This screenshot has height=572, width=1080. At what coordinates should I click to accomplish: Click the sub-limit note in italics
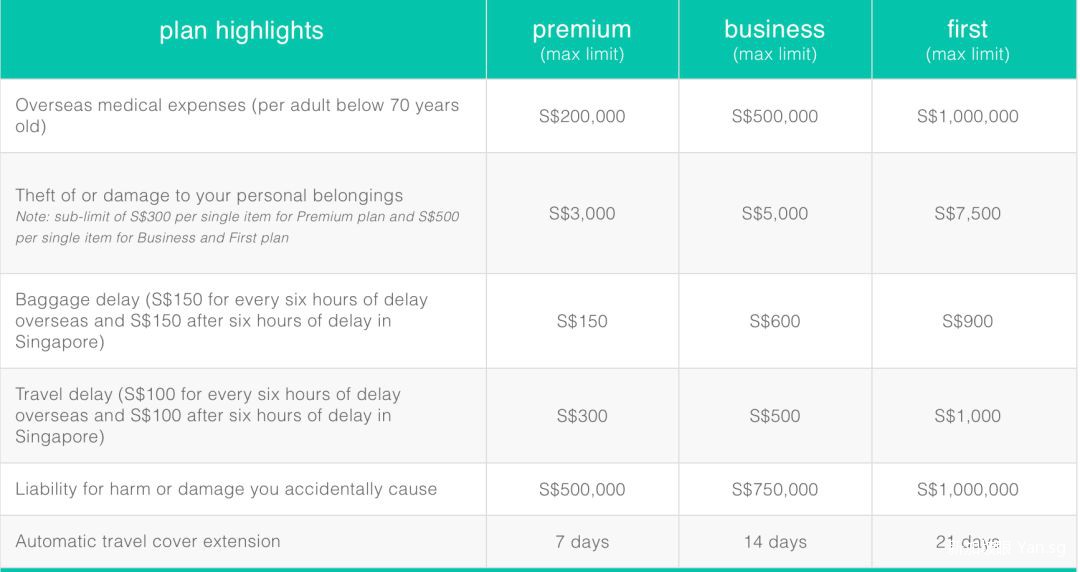point(237,227)
